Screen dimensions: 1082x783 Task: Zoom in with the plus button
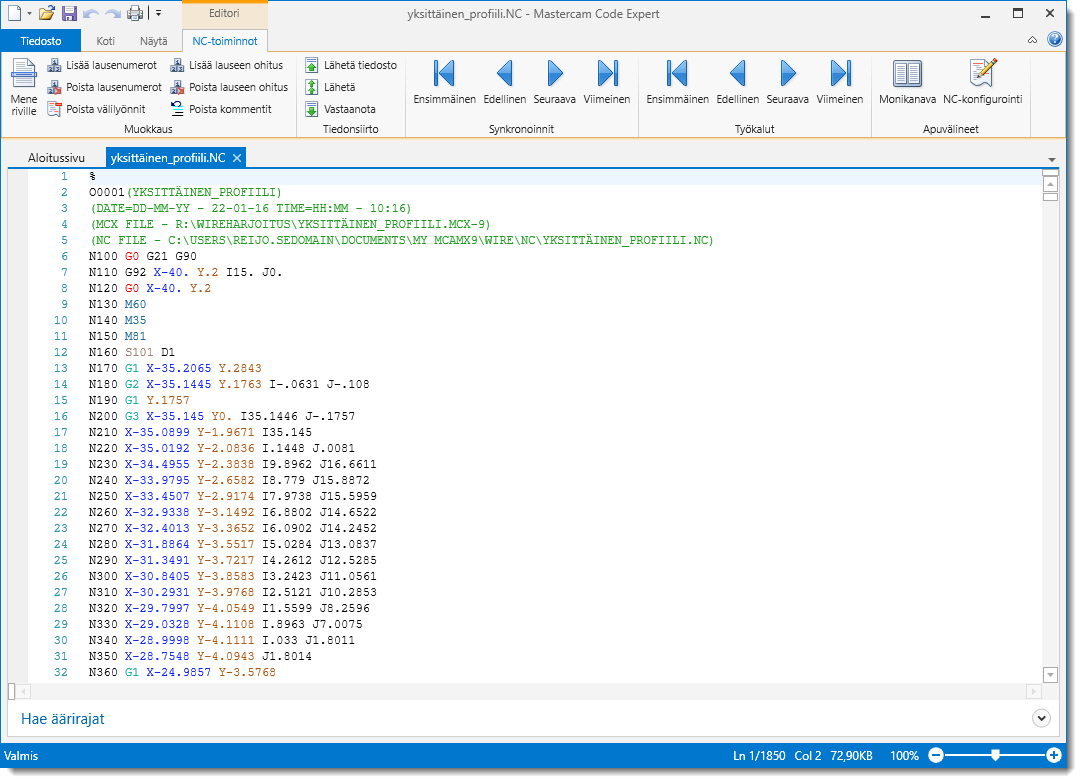[x=1054, y=755]
